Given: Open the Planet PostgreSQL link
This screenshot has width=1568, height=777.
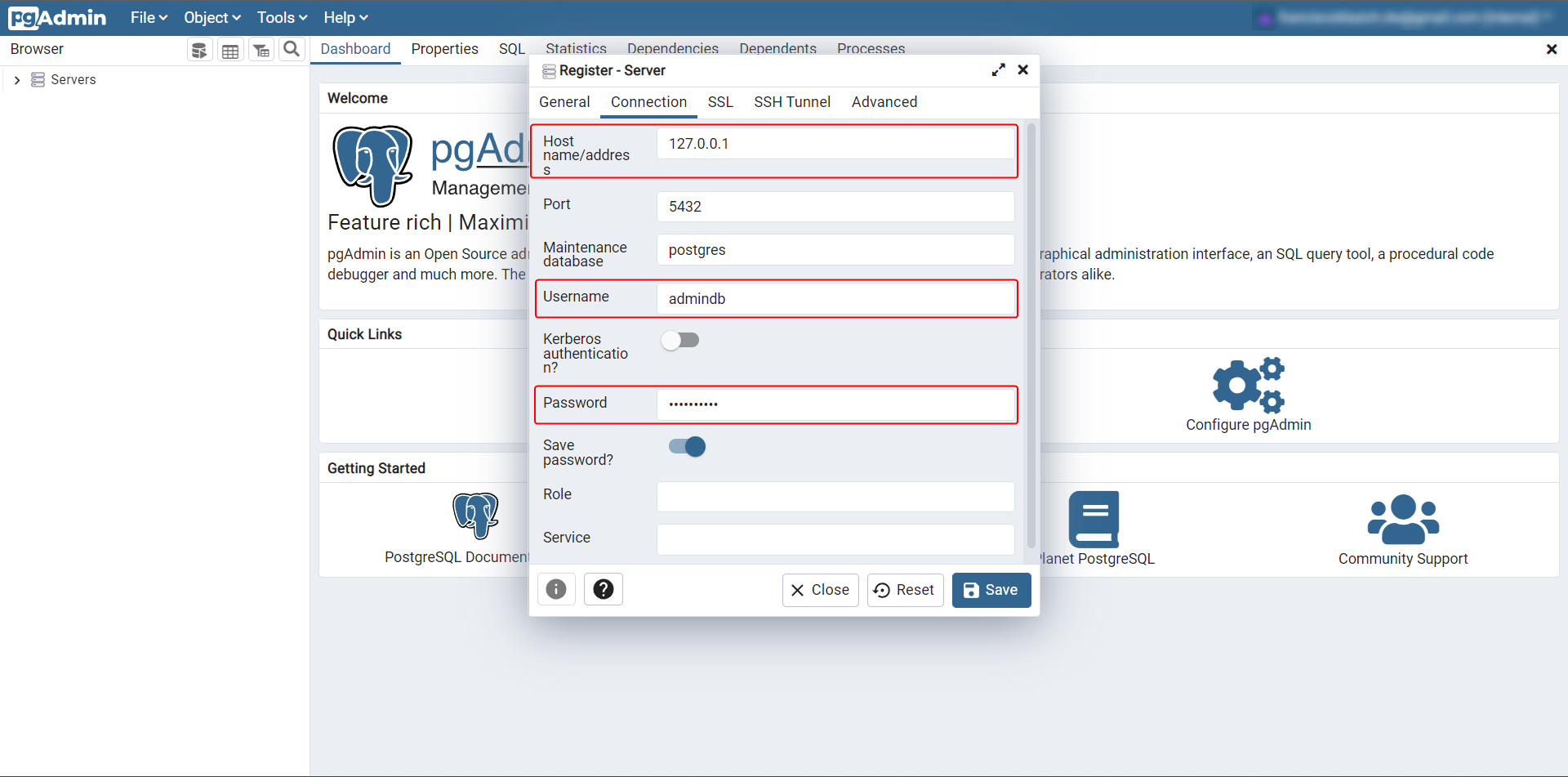Looking at the screenshot, I should (1098, 559).
